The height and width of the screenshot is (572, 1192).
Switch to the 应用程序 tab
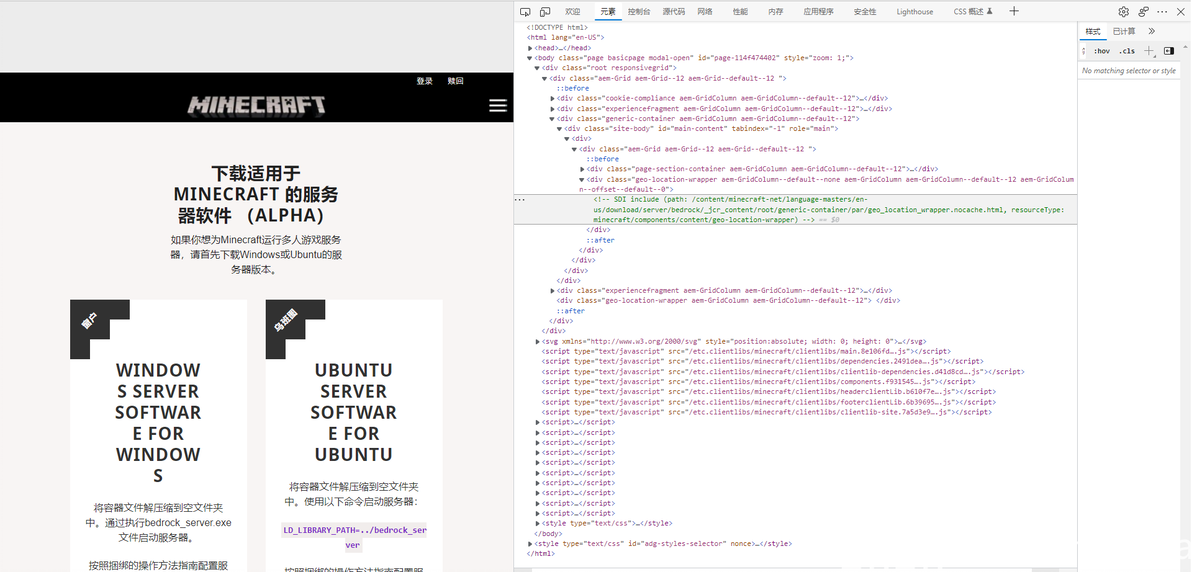[819, 11]
